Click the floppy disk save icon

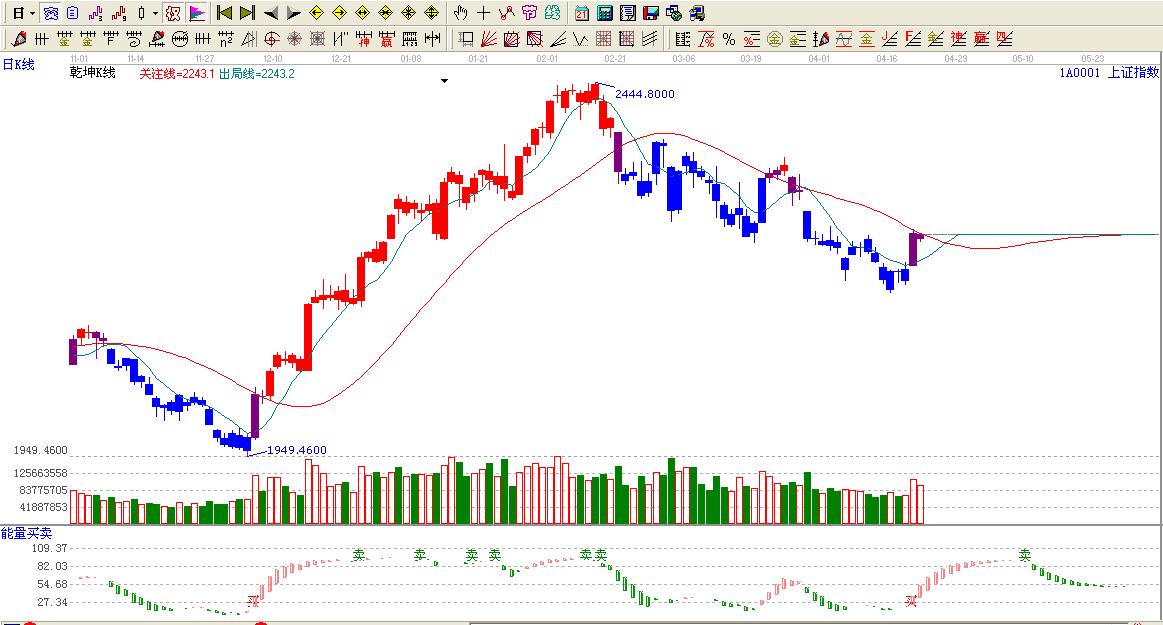(650, 13)
